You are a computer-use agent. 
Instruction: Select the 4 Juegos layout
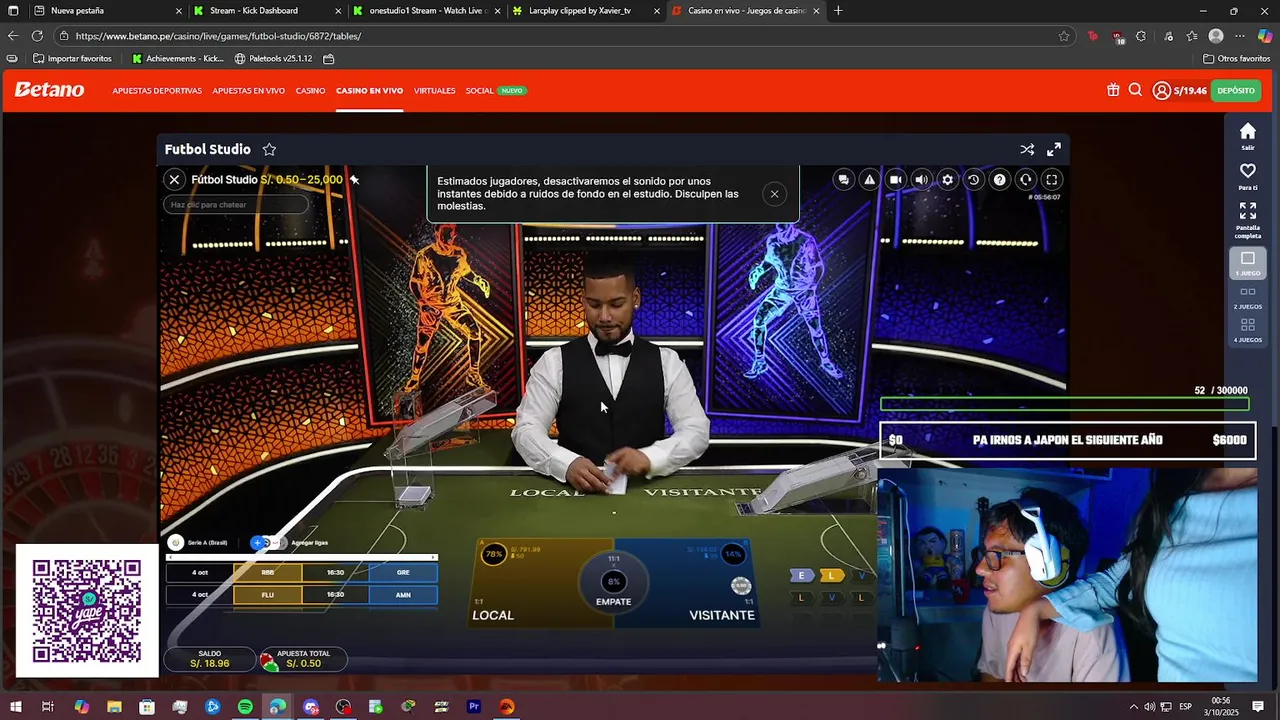1248,331
